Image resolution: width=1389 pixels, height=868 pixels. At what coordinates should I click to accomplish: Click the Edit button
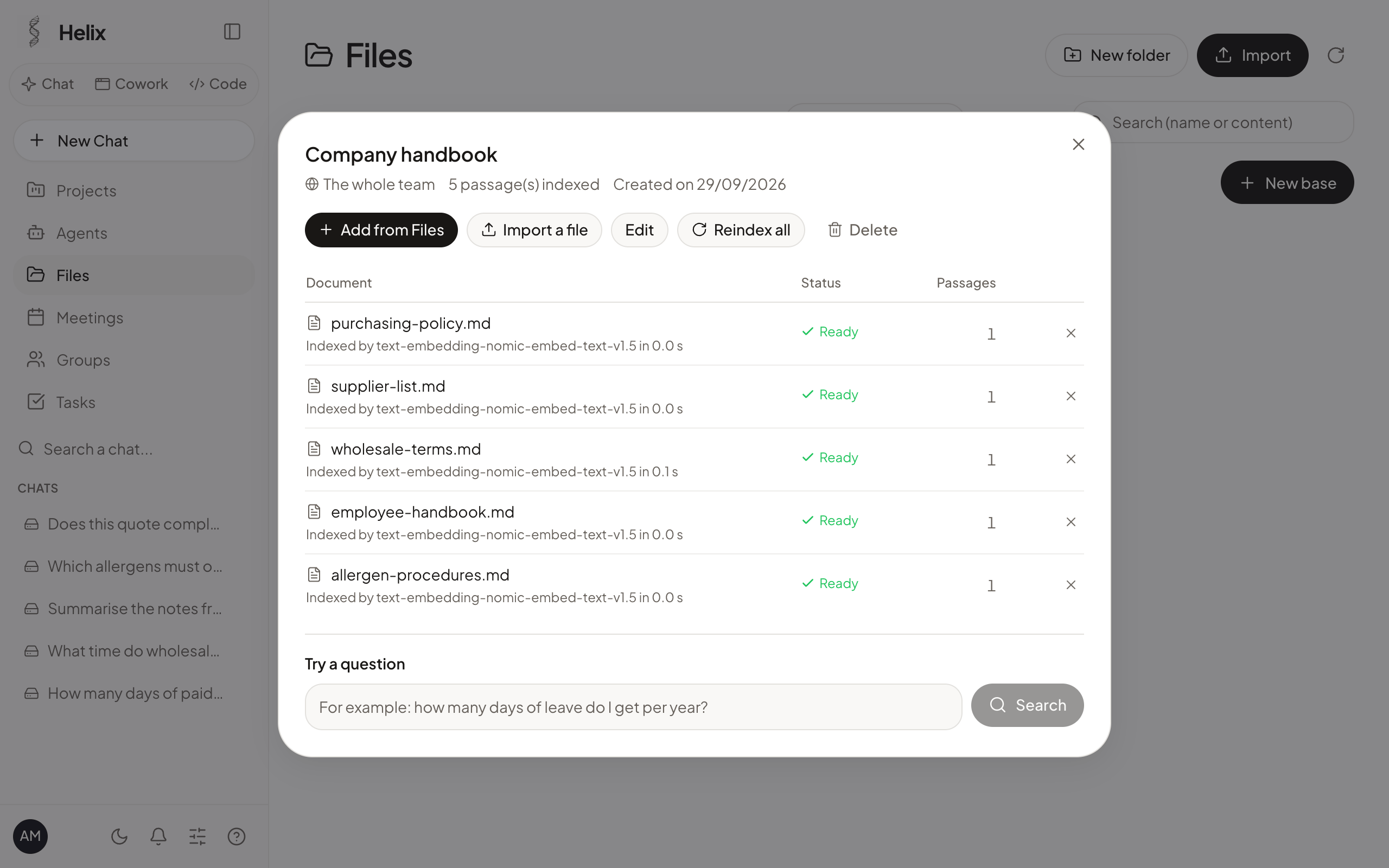click(639, 230)
